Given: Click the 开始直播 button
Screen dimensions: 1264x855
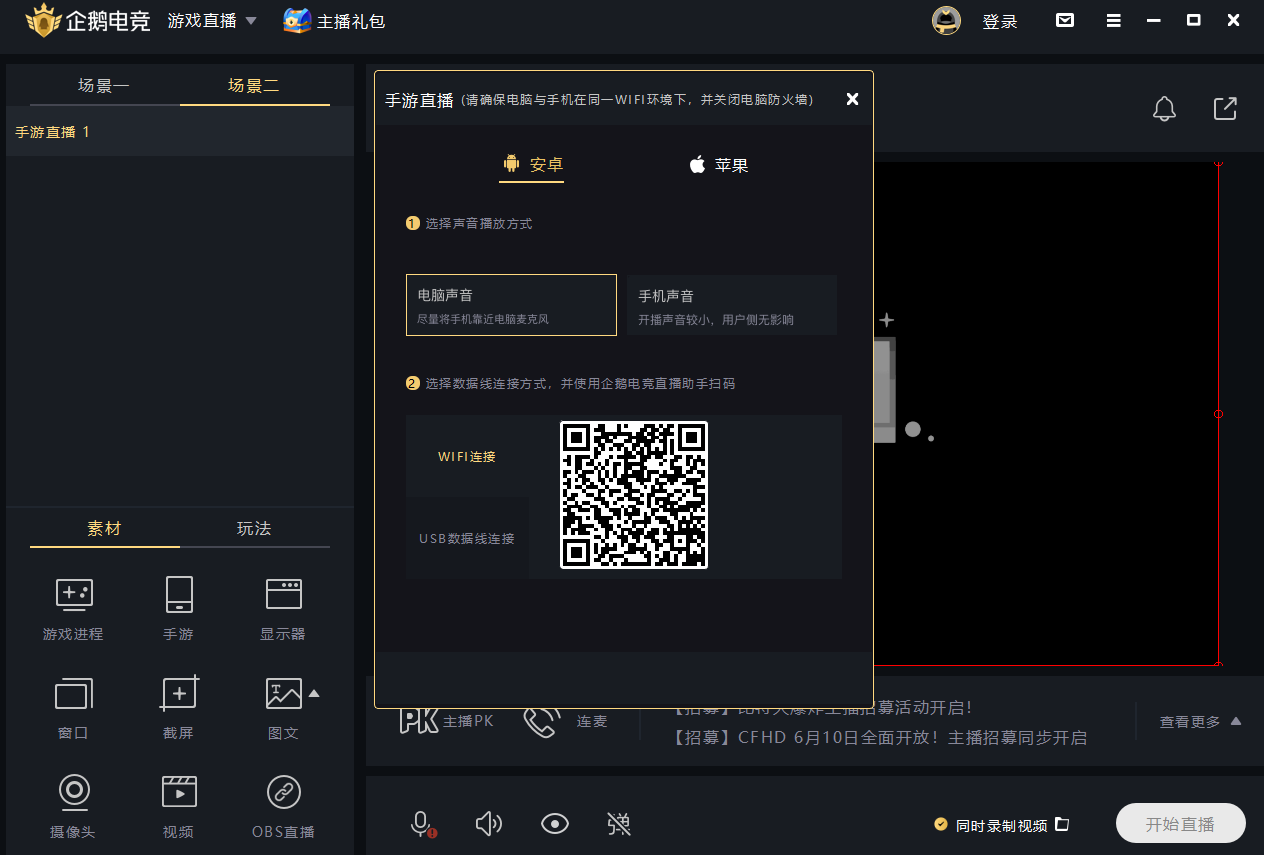Looking at the screenshot, I should pyautogui.click(x=1180, y=824).
